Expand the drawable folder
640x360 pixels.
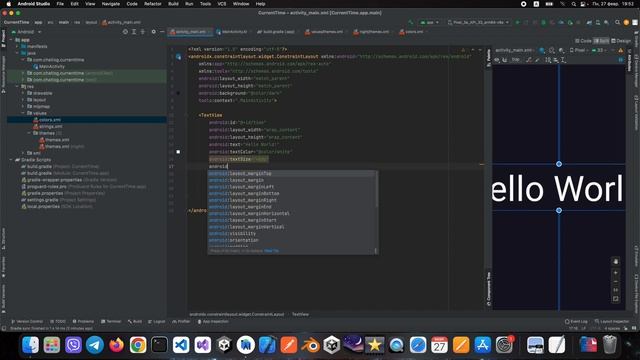coord(23,93)
